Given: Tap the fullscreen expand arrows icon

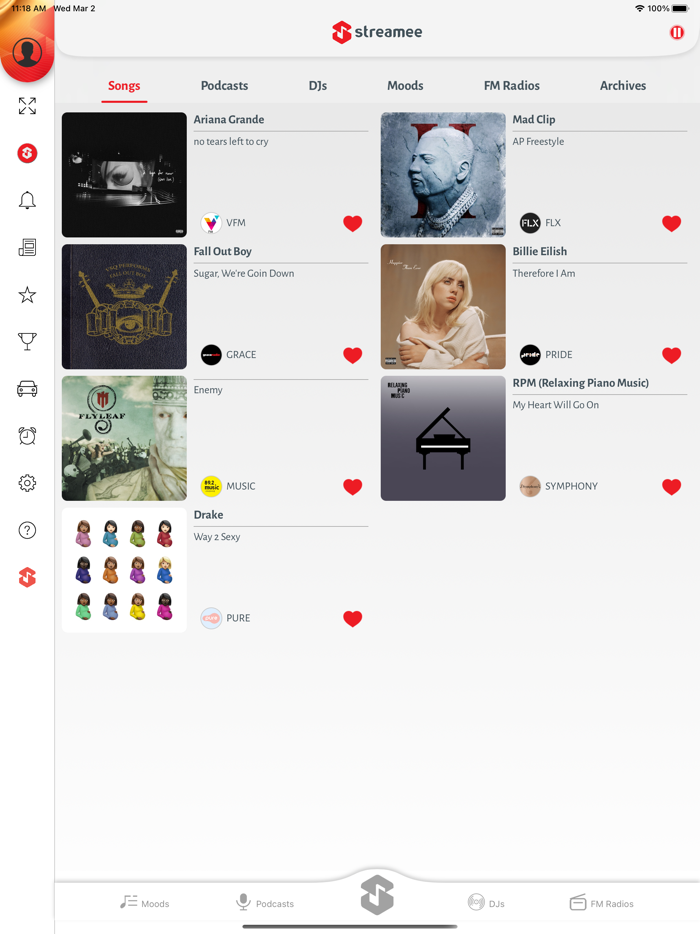Looking at the screenshot, I should click(x=27, y=106).
